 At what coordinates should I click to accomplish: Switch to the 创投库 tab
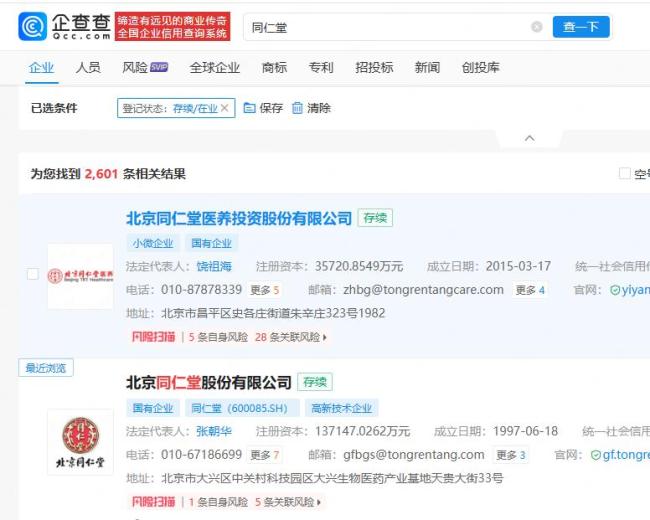coord(481,68)
